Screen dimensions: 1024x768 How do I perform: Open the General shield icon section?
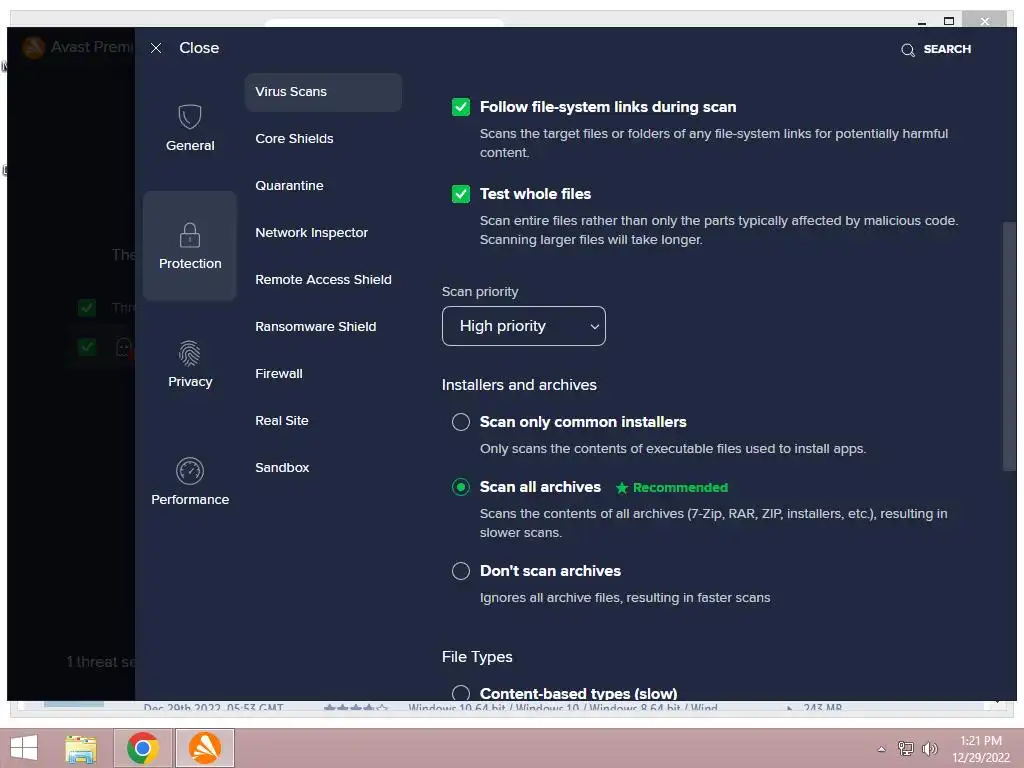(x=190, y=117)
